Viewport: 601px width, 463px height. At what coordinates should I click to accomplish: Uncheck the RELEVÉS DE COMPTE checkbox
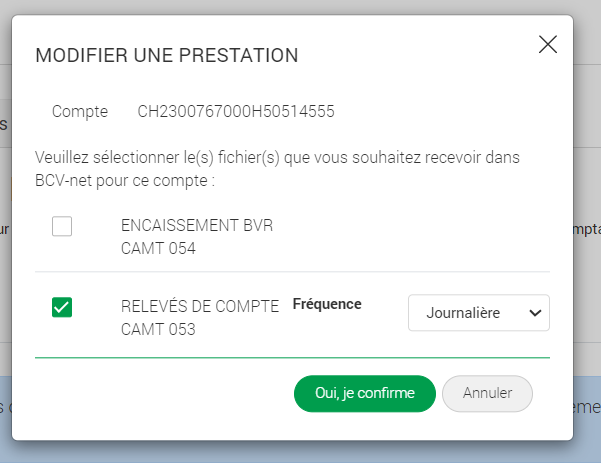click(x=62, y=308)
